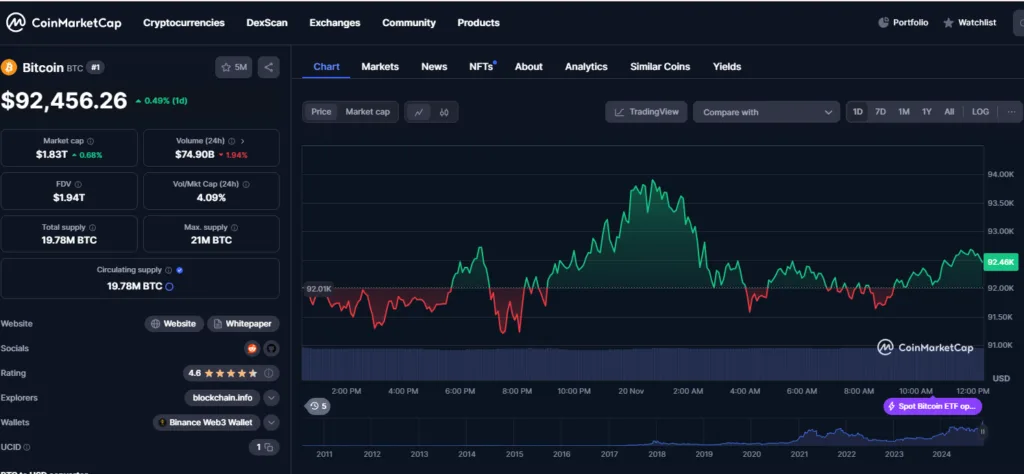Click the Total supply info icon
This screenshot has width=1024, height=474.
point(92,228)
